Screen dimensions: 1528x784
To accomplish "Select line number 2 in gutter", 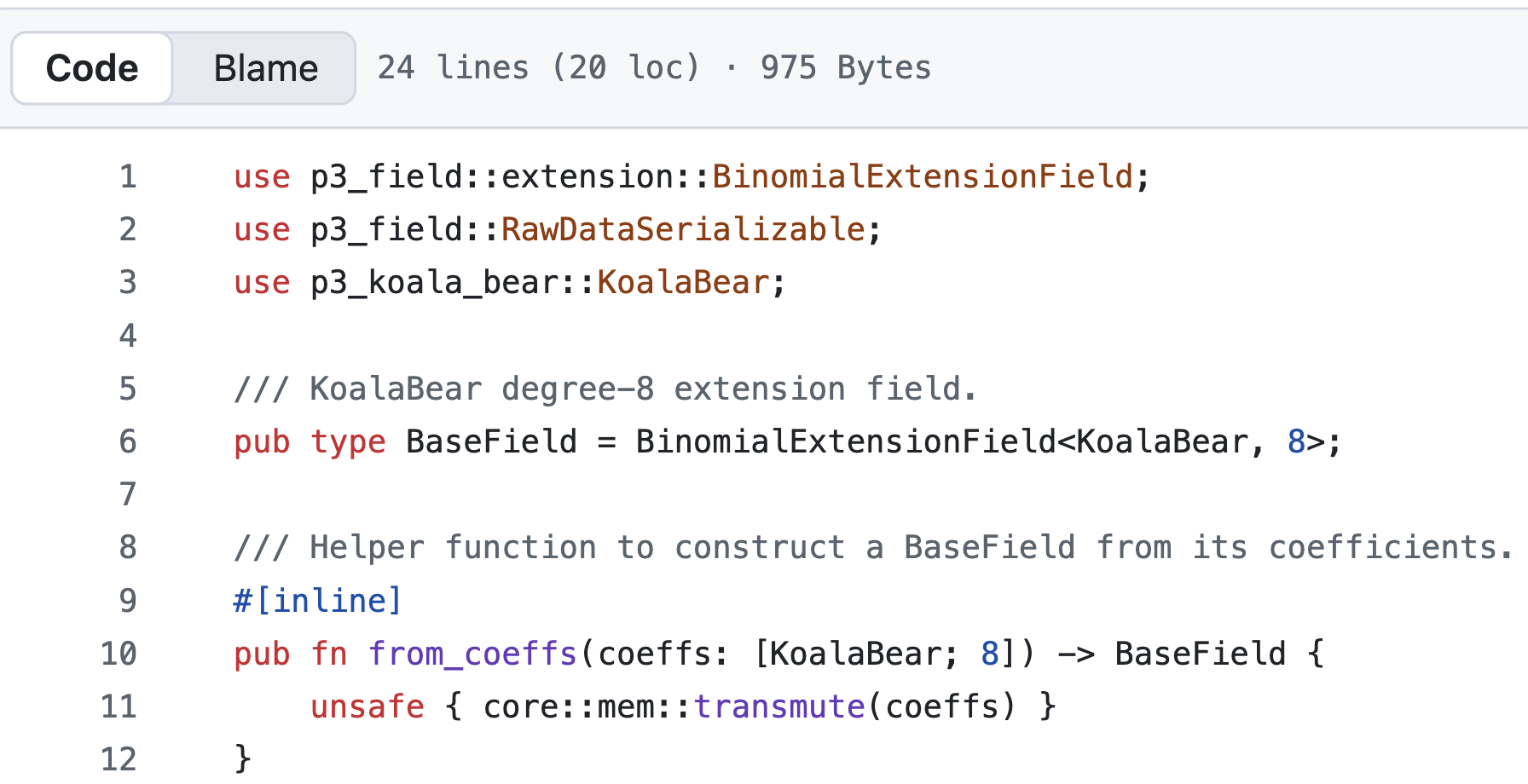I will (x=128, y=229).
